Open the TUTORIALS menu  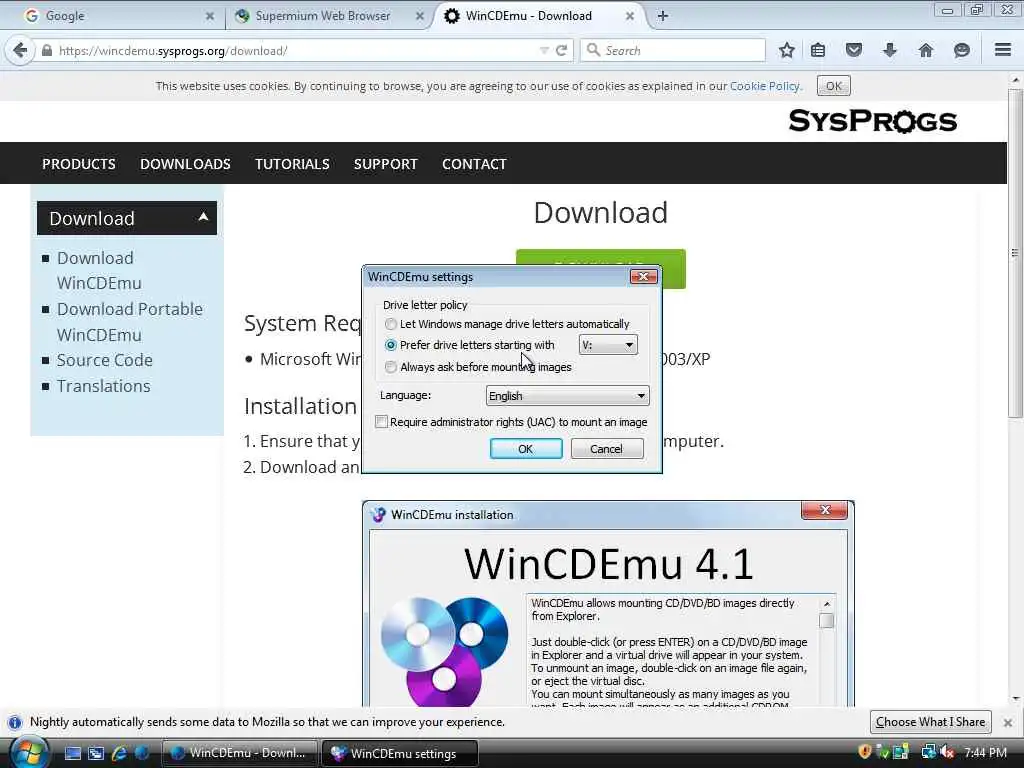coord(292,164)
